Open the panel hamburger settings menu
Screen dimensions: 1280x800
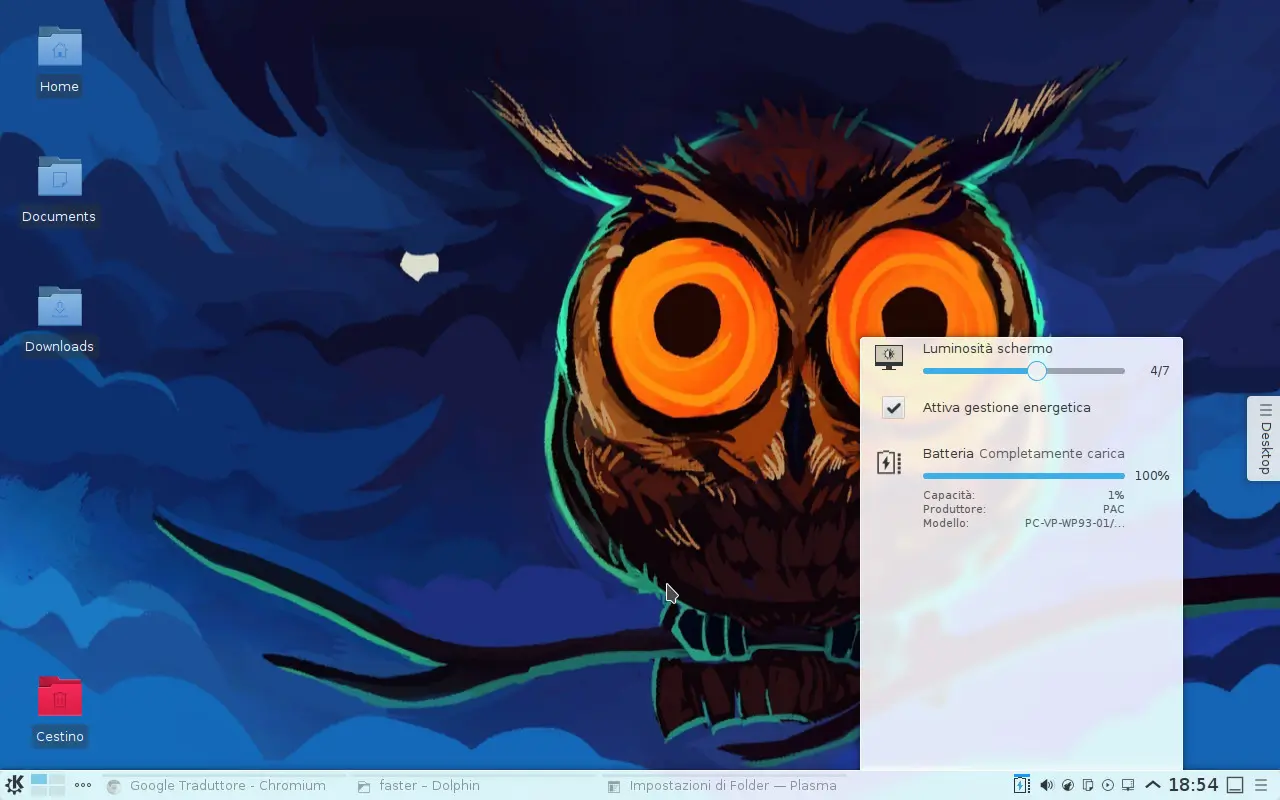coord(1261,785)
